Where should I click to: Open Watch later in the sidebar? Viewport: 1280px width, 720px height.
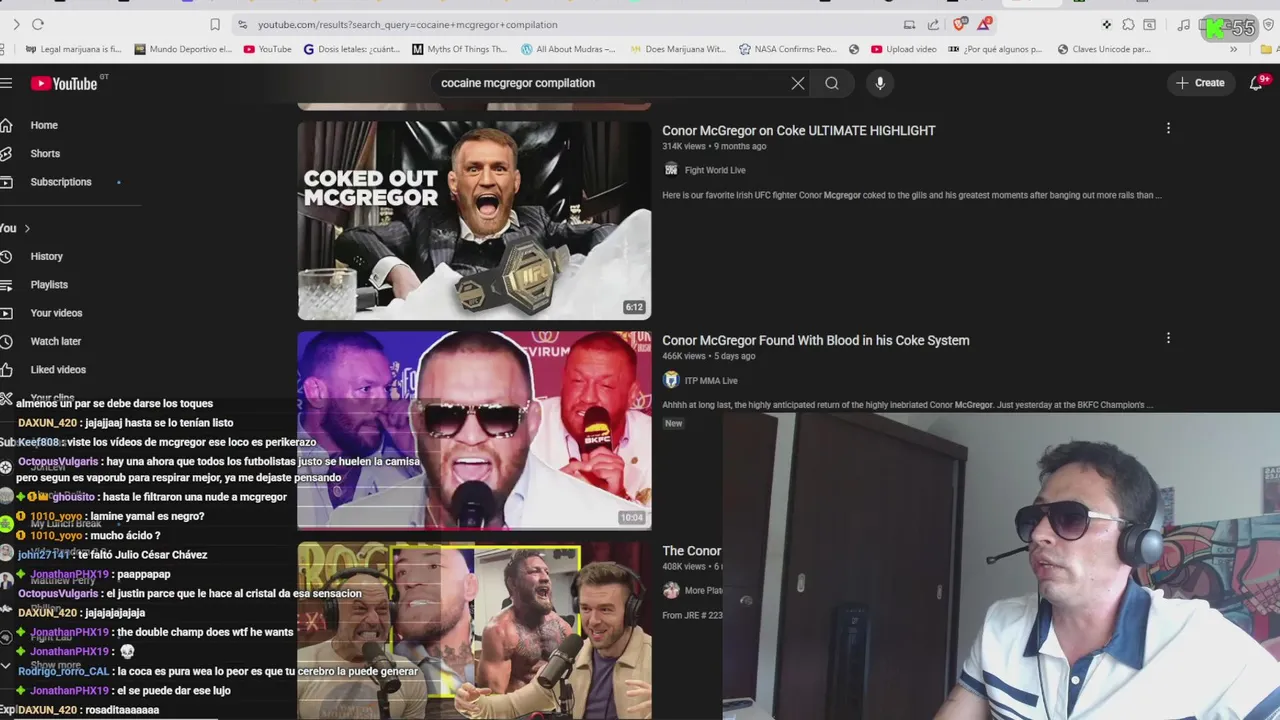point(55,341)
